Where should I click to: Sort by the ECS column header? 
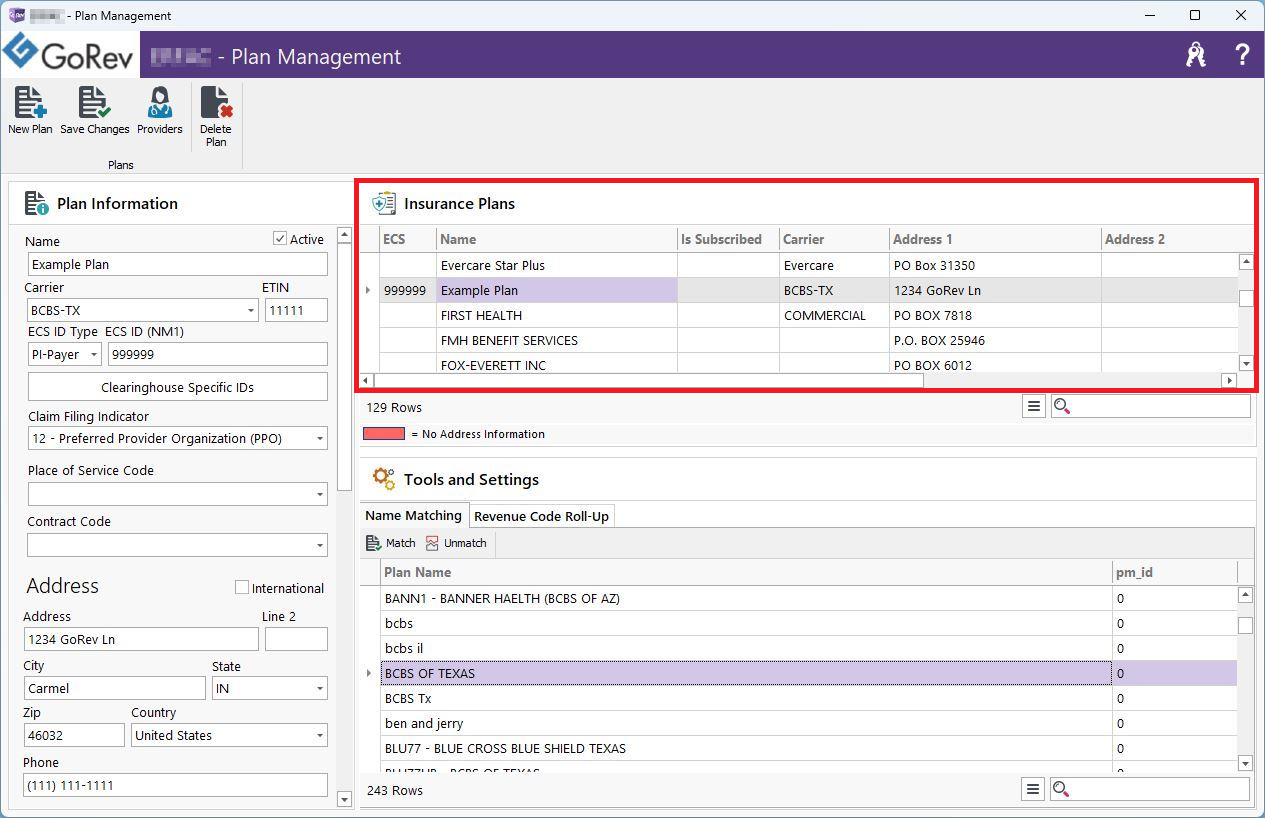point(407,239)
